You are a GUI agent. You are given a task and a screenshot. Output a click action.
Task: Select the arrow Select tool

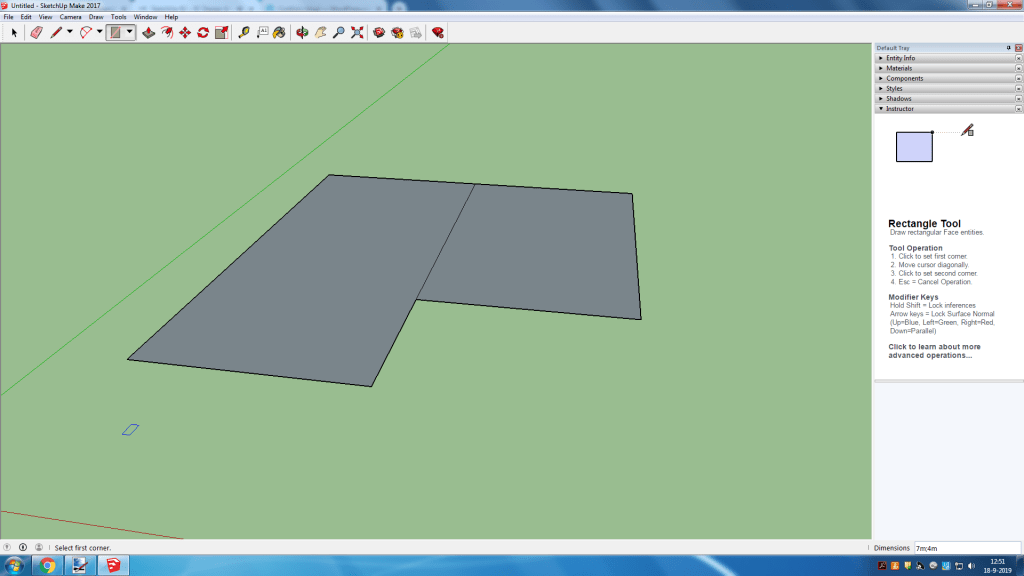(x=14, y=33)
